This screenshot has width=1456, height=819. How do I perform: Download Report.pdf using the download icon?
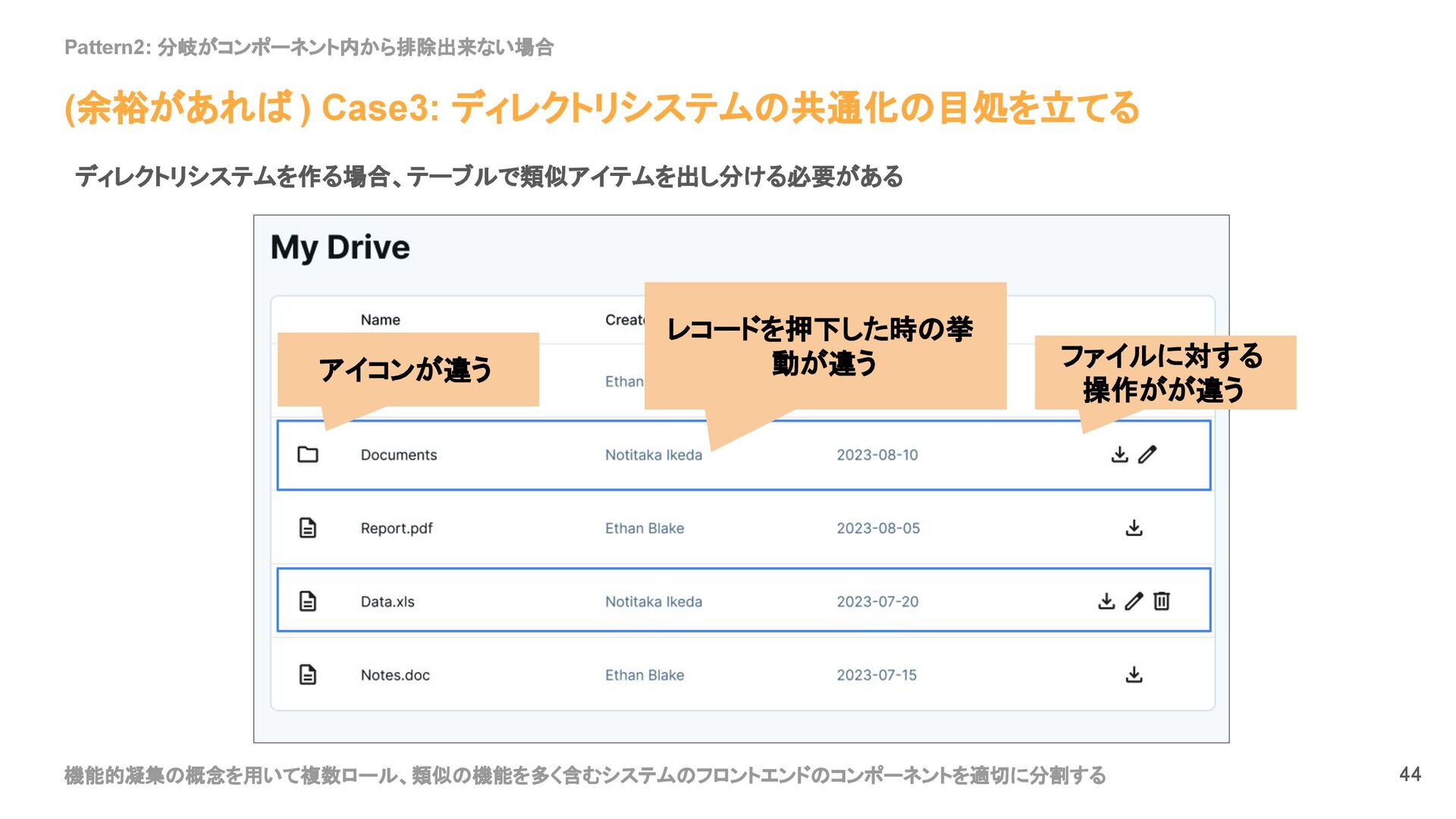coord(1134,528)
